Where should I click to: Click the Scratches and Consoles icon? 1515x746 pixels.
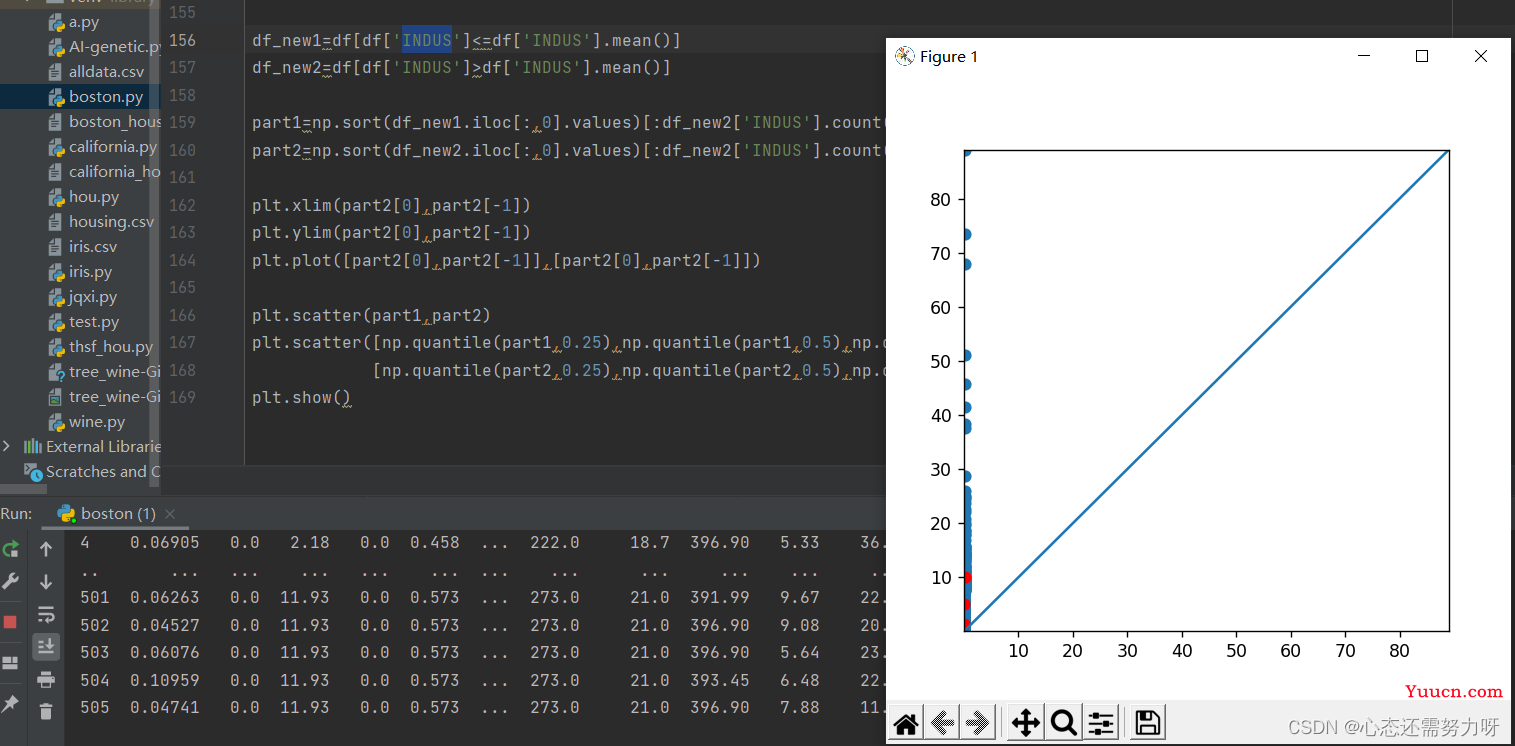coord(34,471)
